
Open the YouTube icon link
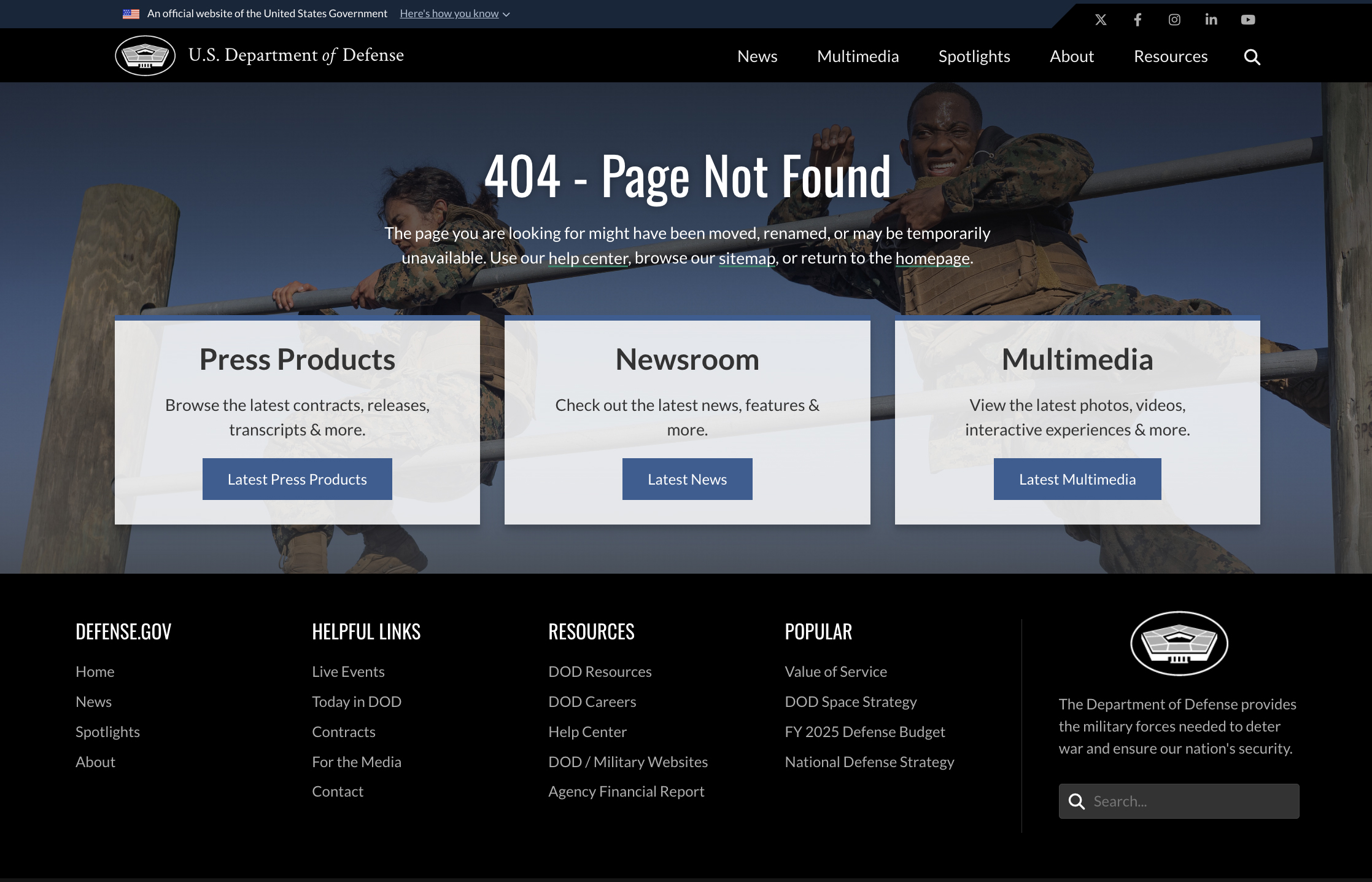pos(1248,20)
